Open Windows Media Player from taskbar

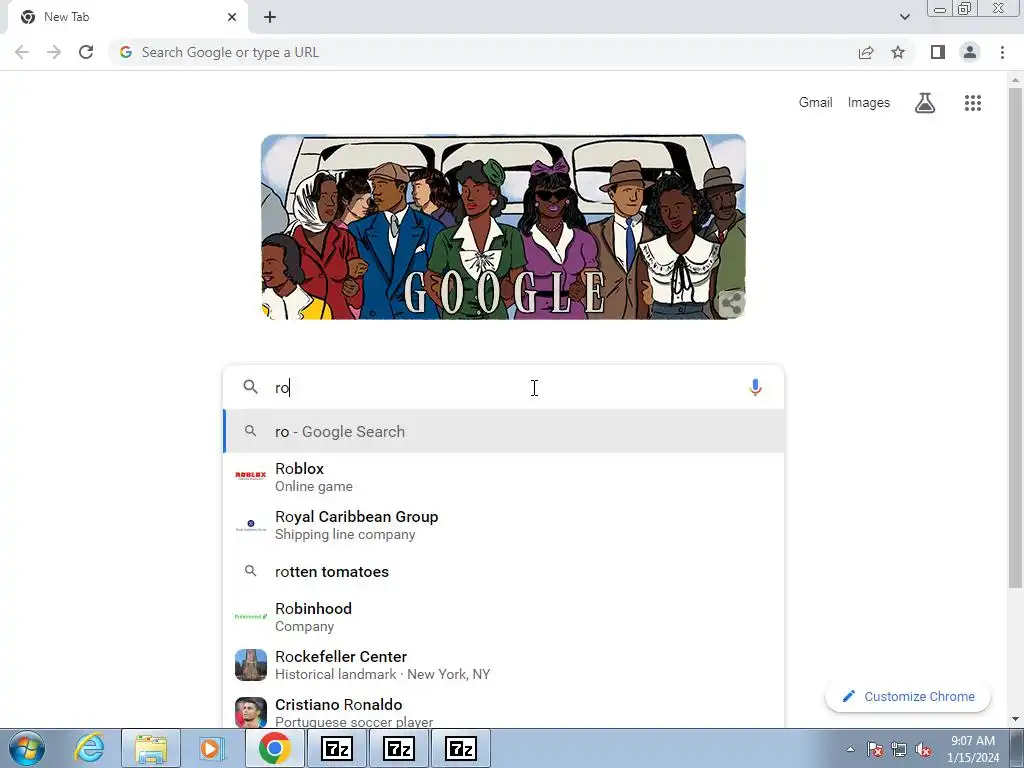[x=212, y=748]
